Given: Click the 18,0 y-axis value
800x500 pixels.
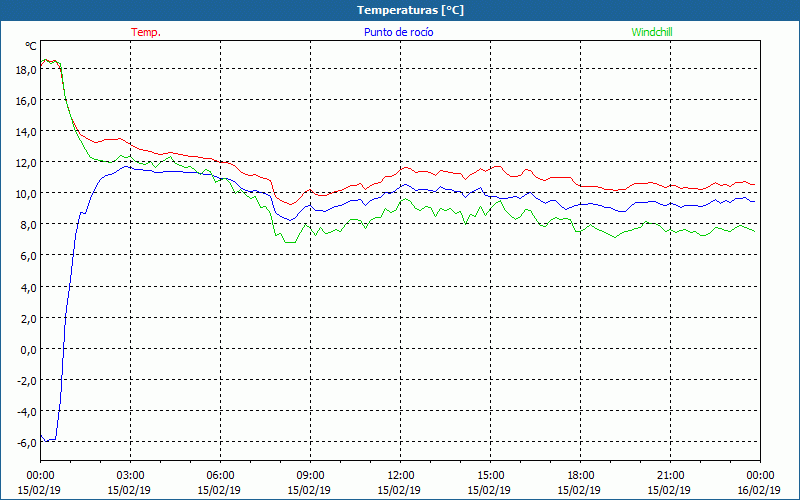Looking at the screenshot, I should pos(26,70).
